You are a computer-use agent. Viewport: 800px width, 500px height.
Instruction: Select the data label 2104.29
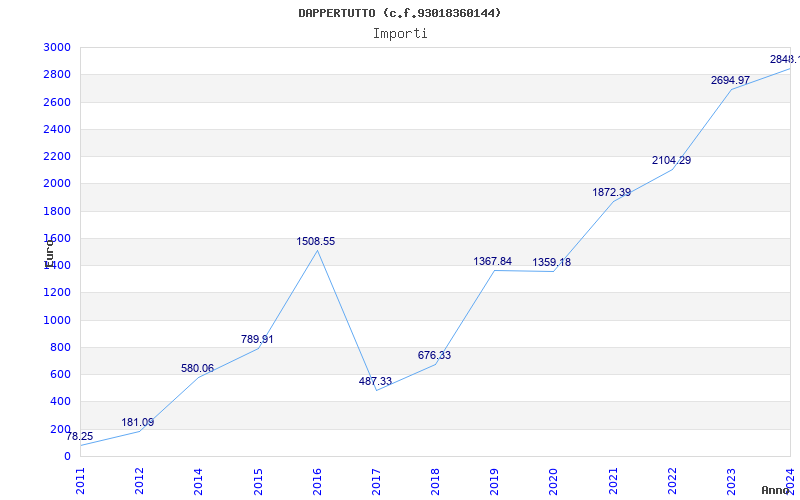click(671, 160)
